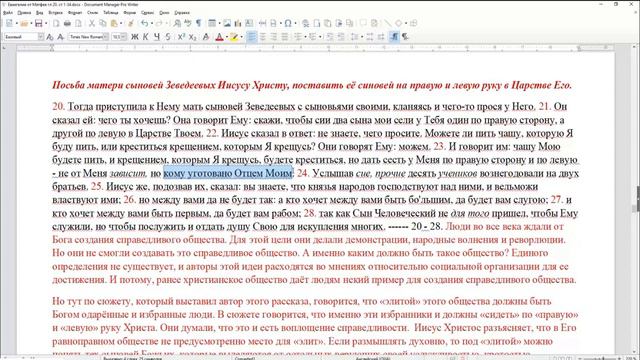Toggle Center paragraph alignment

(x=262, y=37)
